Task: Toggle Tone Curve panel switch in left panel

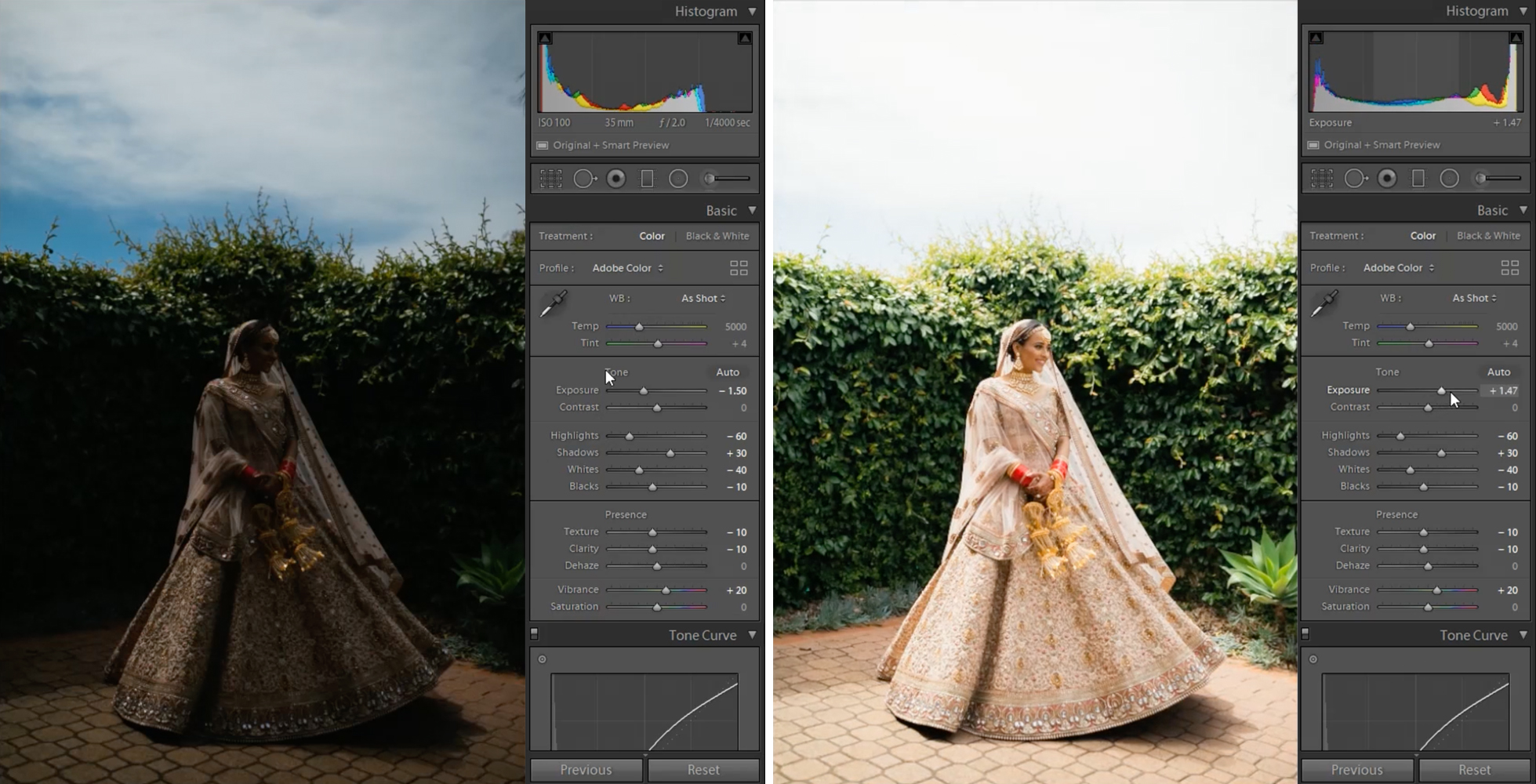Action: (535, 633)
